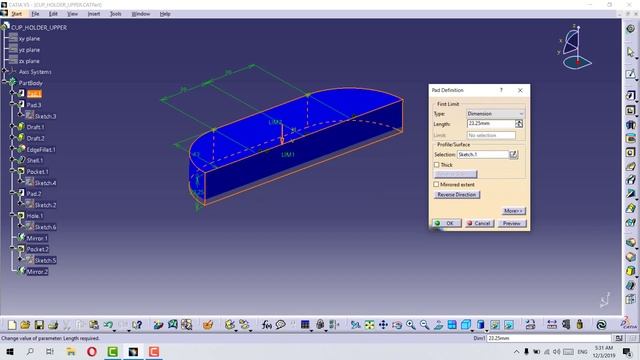Enable the Thick checkbox

(437, 164)
